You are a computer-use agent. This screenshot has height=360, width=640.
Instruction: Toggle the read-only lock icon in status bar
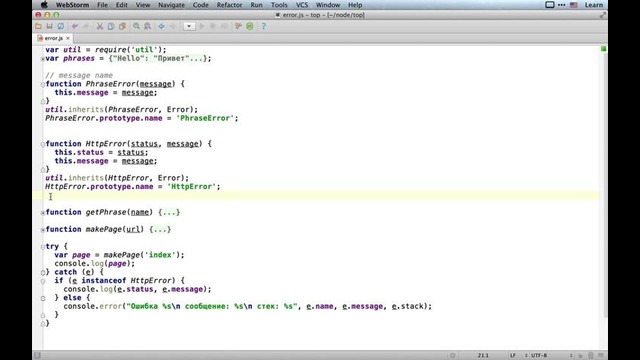click(580, 356)
